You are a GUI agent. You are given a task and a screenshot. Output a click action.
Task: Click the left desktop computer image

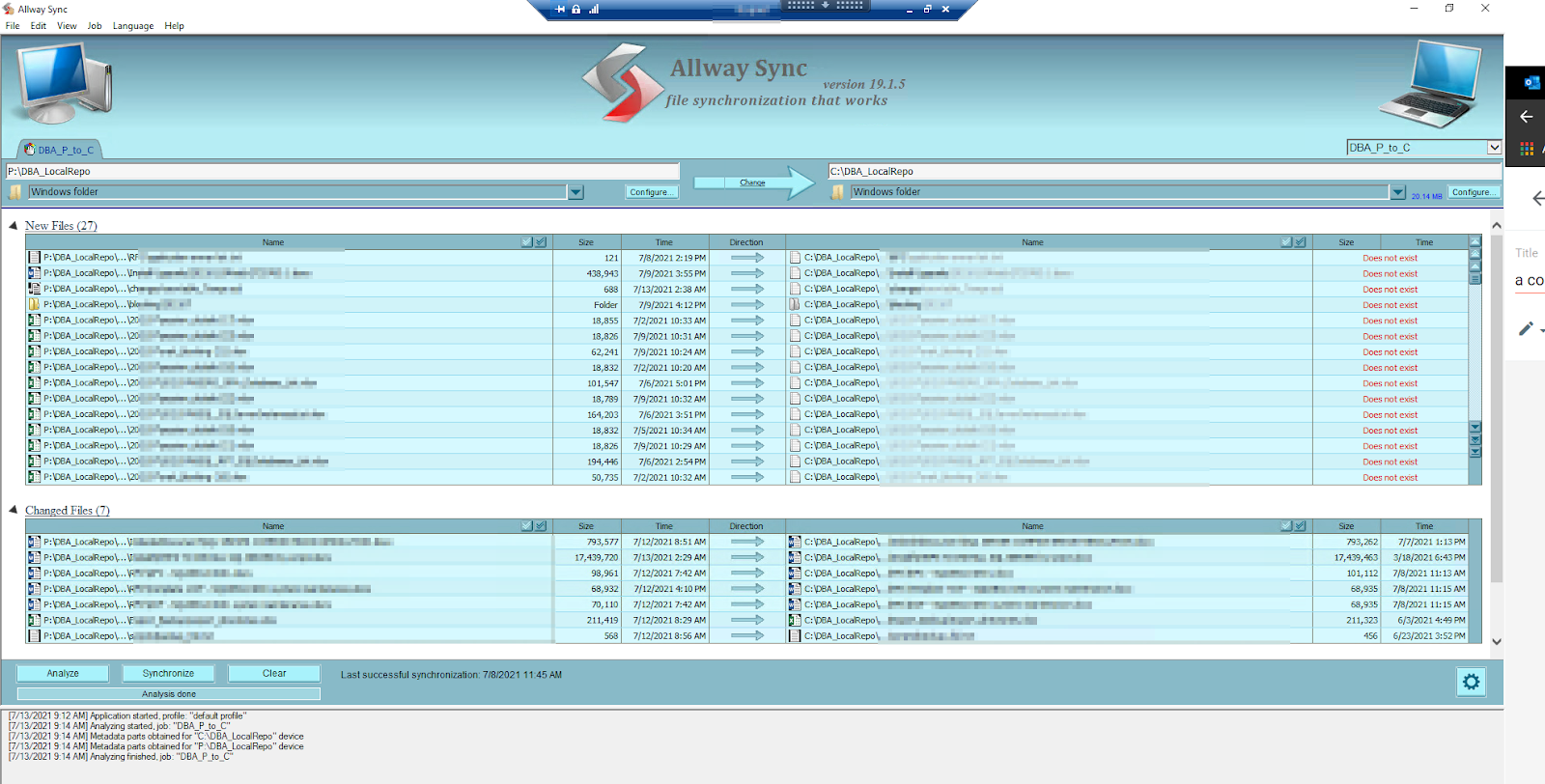point(65,84)
